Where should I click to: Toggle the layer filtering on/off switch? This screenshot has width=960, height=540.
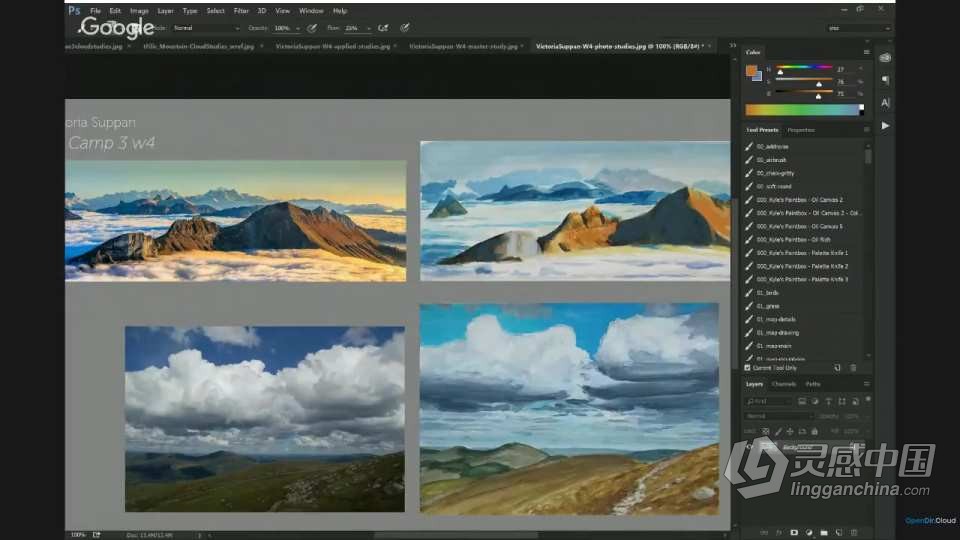point(868,399)
